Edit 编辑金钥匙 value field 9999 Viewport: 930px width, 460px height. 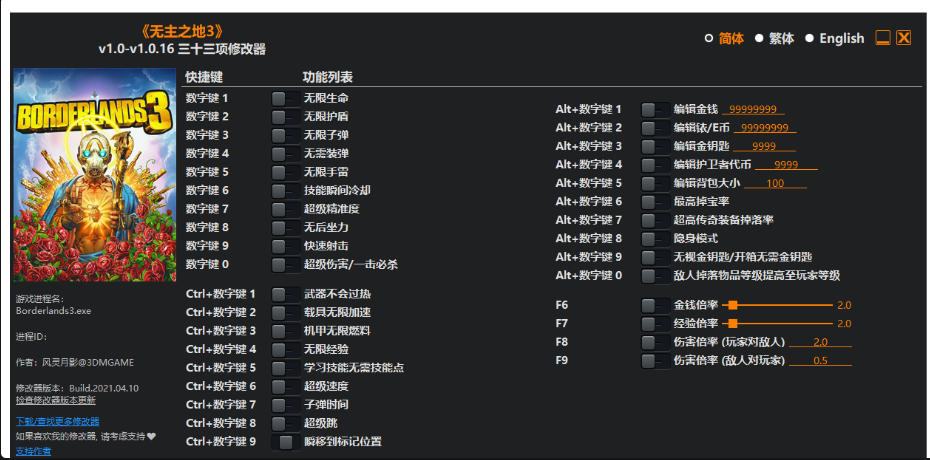pos(764,146)
